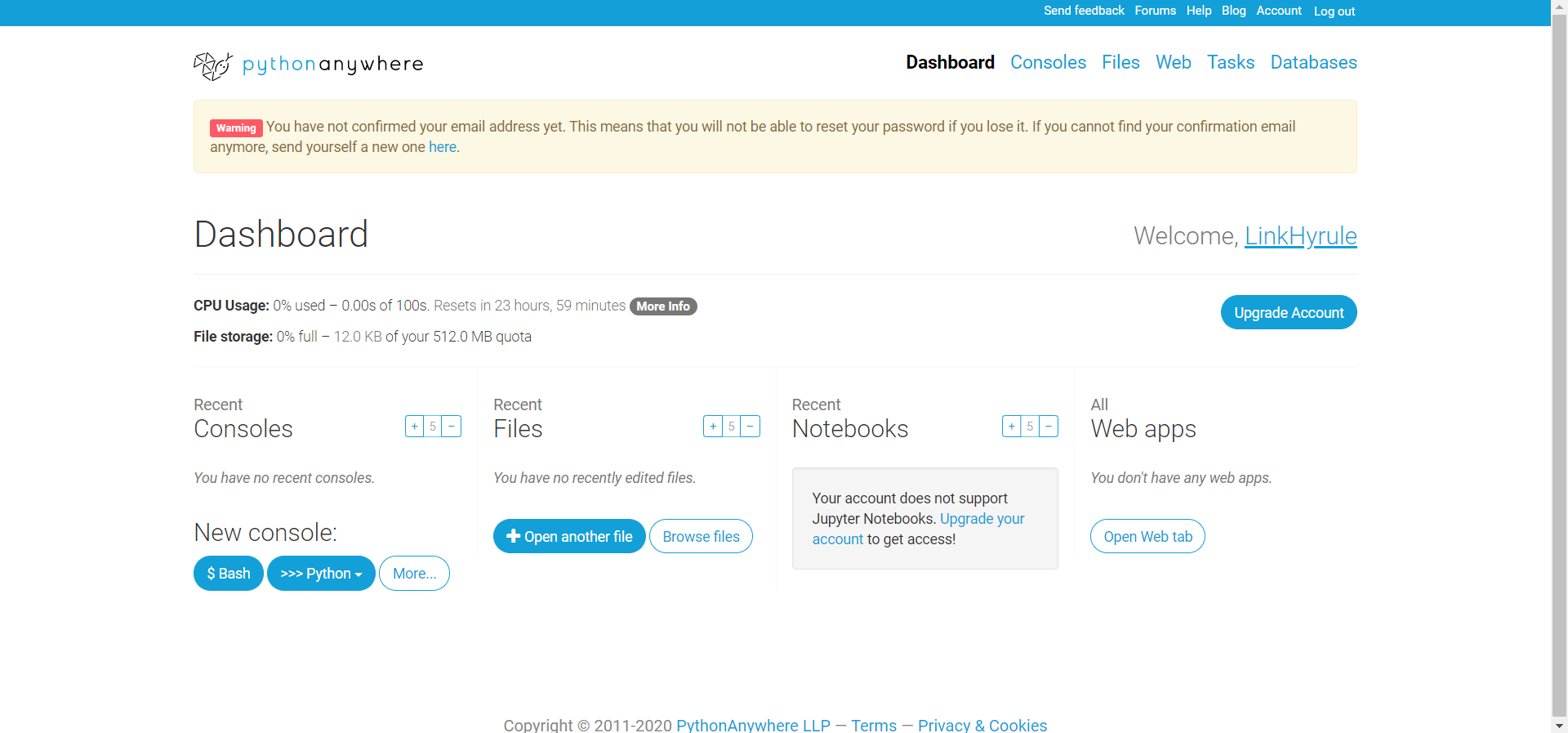Click "You don't have any web apps." text
The height and width of the screenshot is (733, 1568).
[1181, 478]
